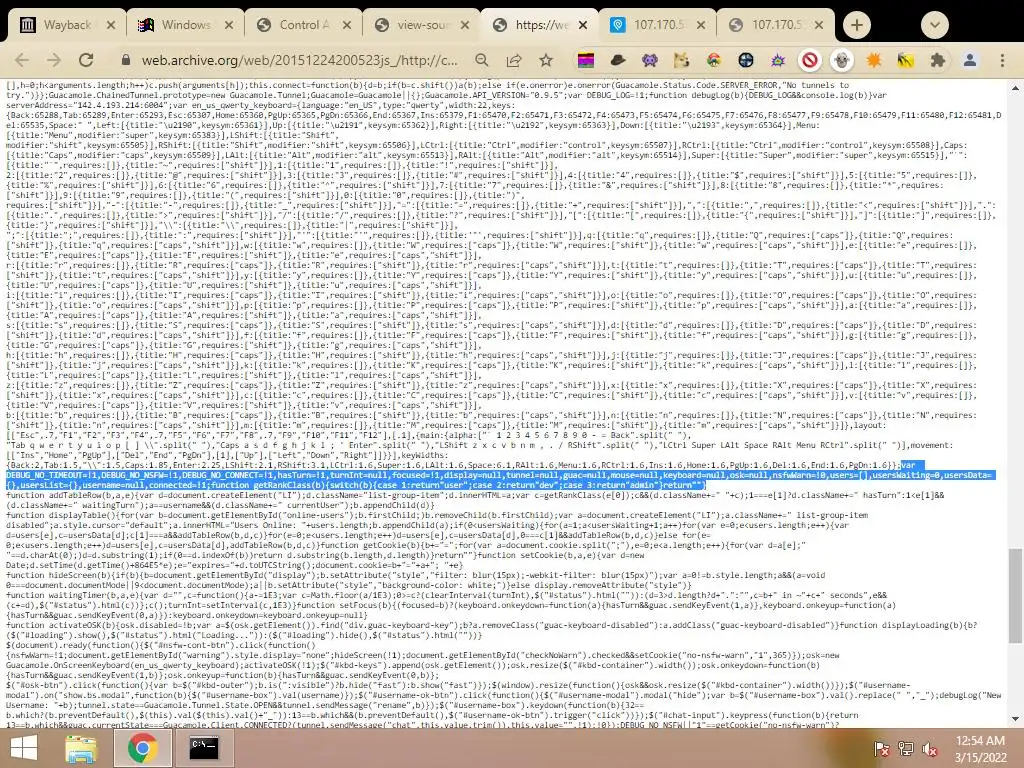Switch to the Windows tab
The image size is (1024, 768).
click(184, 25)
